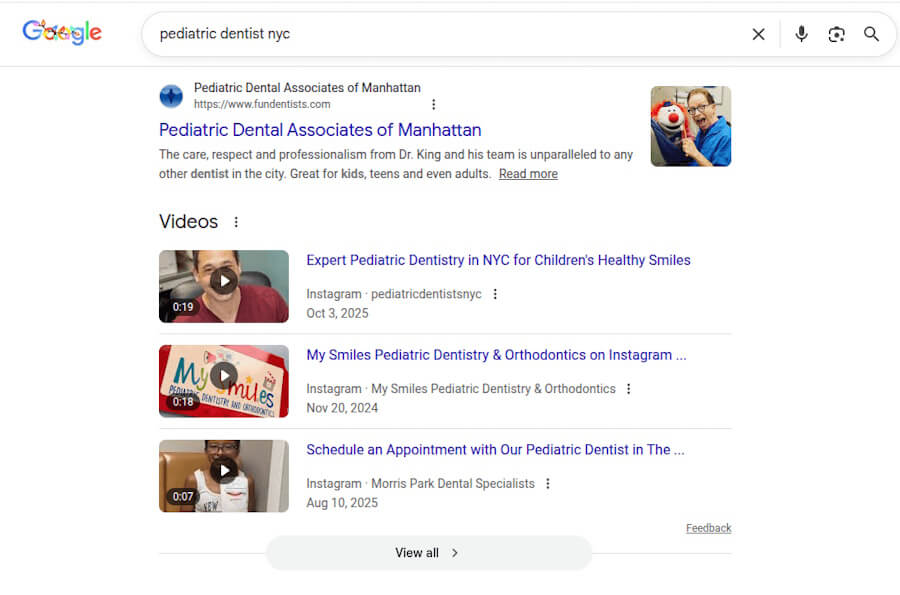The height and width of the screenshot is (595, 900).
Task: Open the three-dot menu for Morris Park video
Action: [548, 482]
